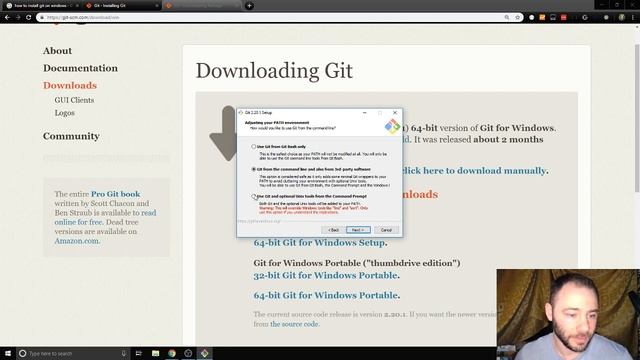This screenshot has width=640, height=360.
Task: Switch to Chrome in the taskbar
Action: pos(172,353)
